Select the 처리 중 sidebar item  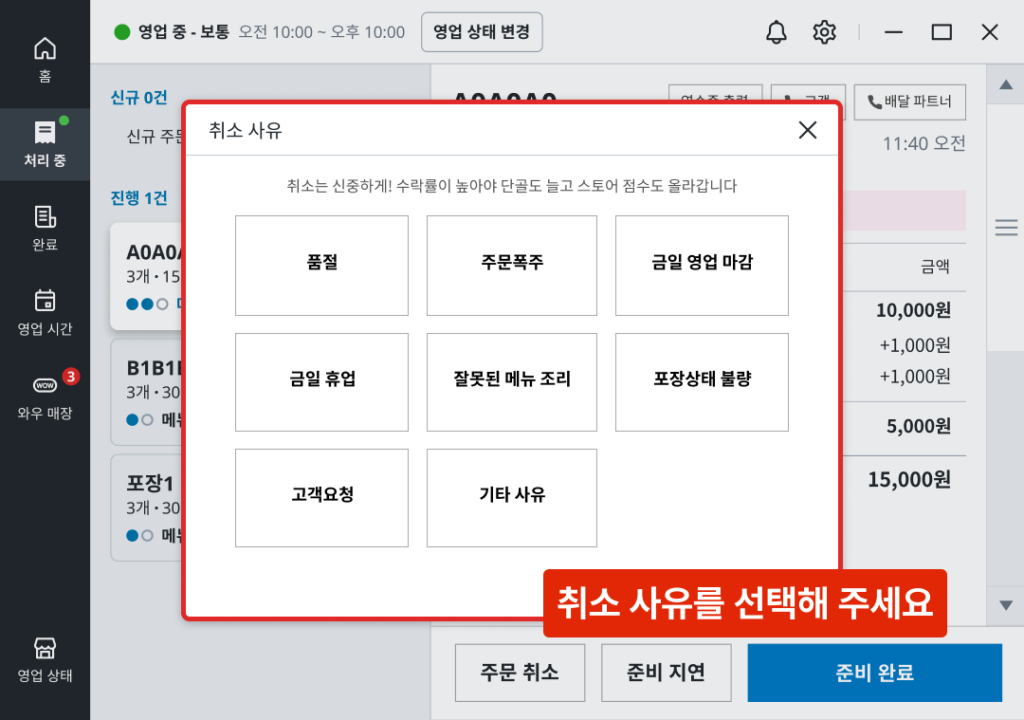(44, 144)
